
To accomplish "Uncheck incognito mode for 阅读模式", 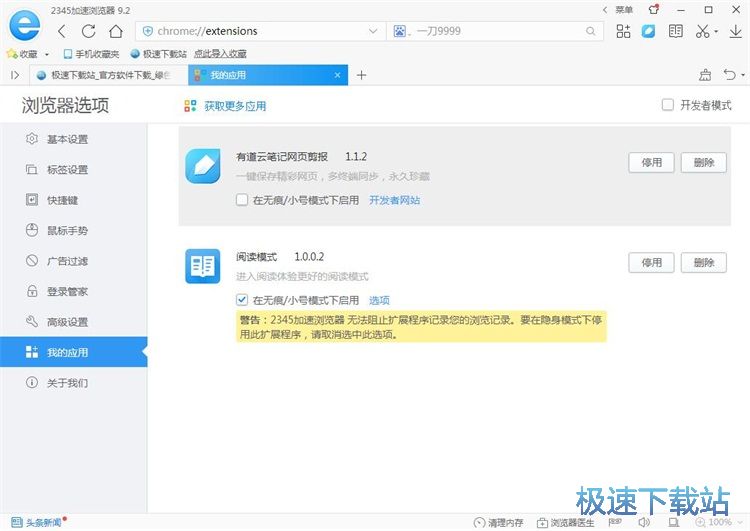I will point(242,300).
